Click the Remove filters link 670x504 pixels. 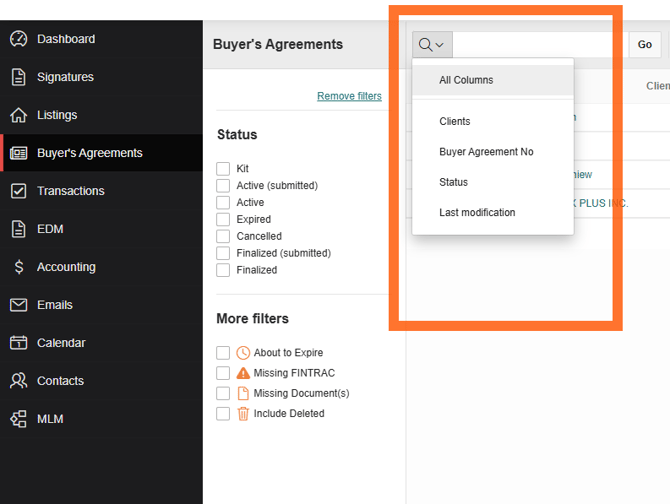(x=349, y=96)
